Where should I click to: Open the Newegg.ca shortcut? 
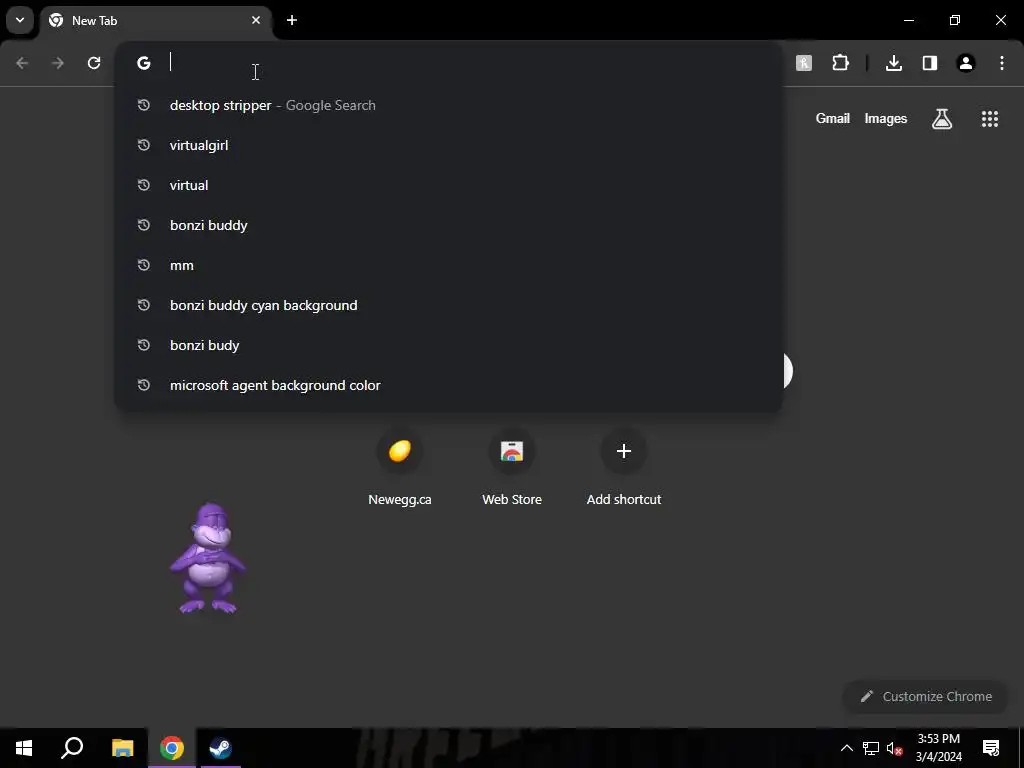tap(400, 469)
